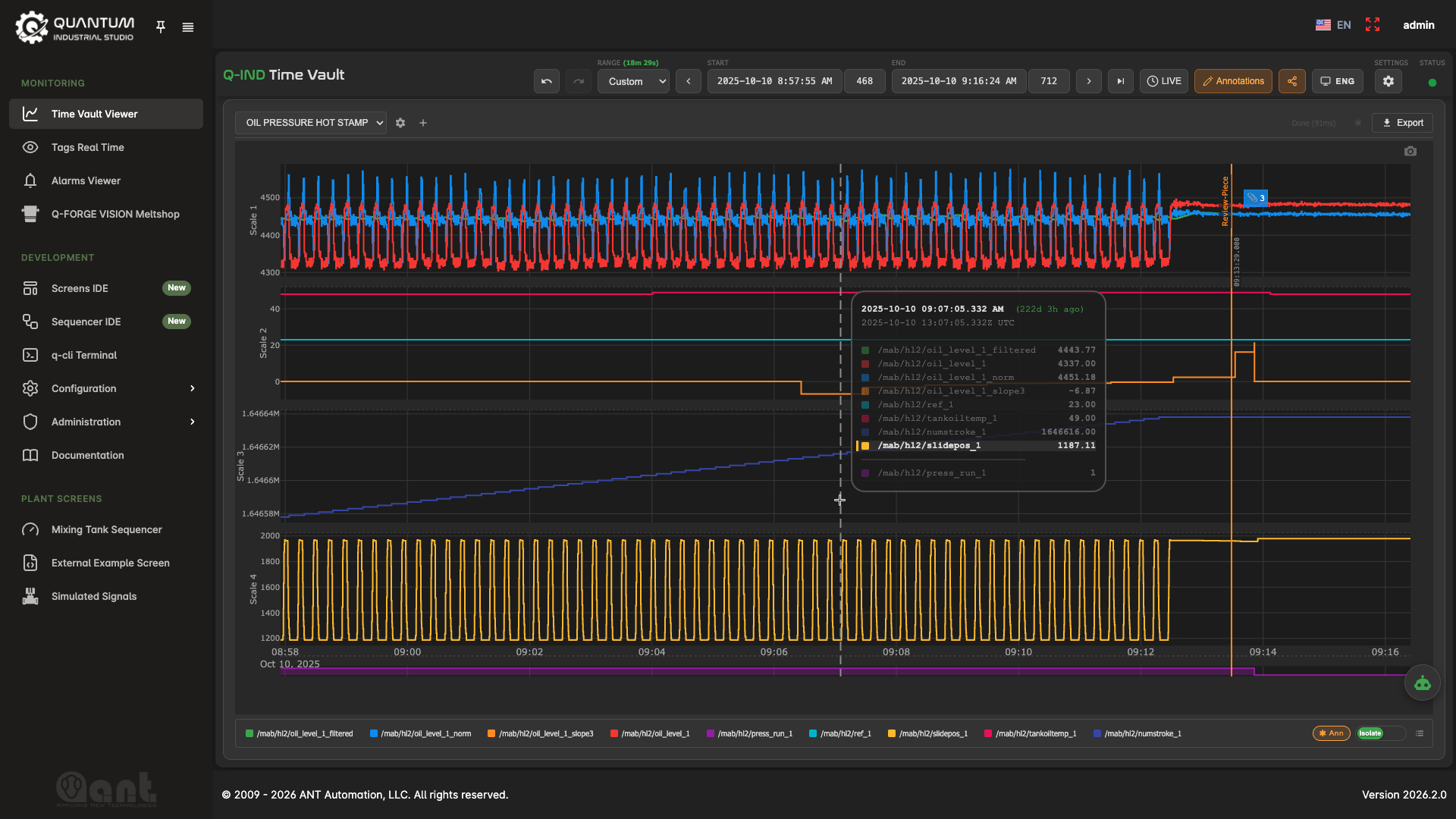The width and height of the screenshot is (1456, 819).
Task: Click the Simulated Signals factory icon
Action: click(x=30, y=596)
